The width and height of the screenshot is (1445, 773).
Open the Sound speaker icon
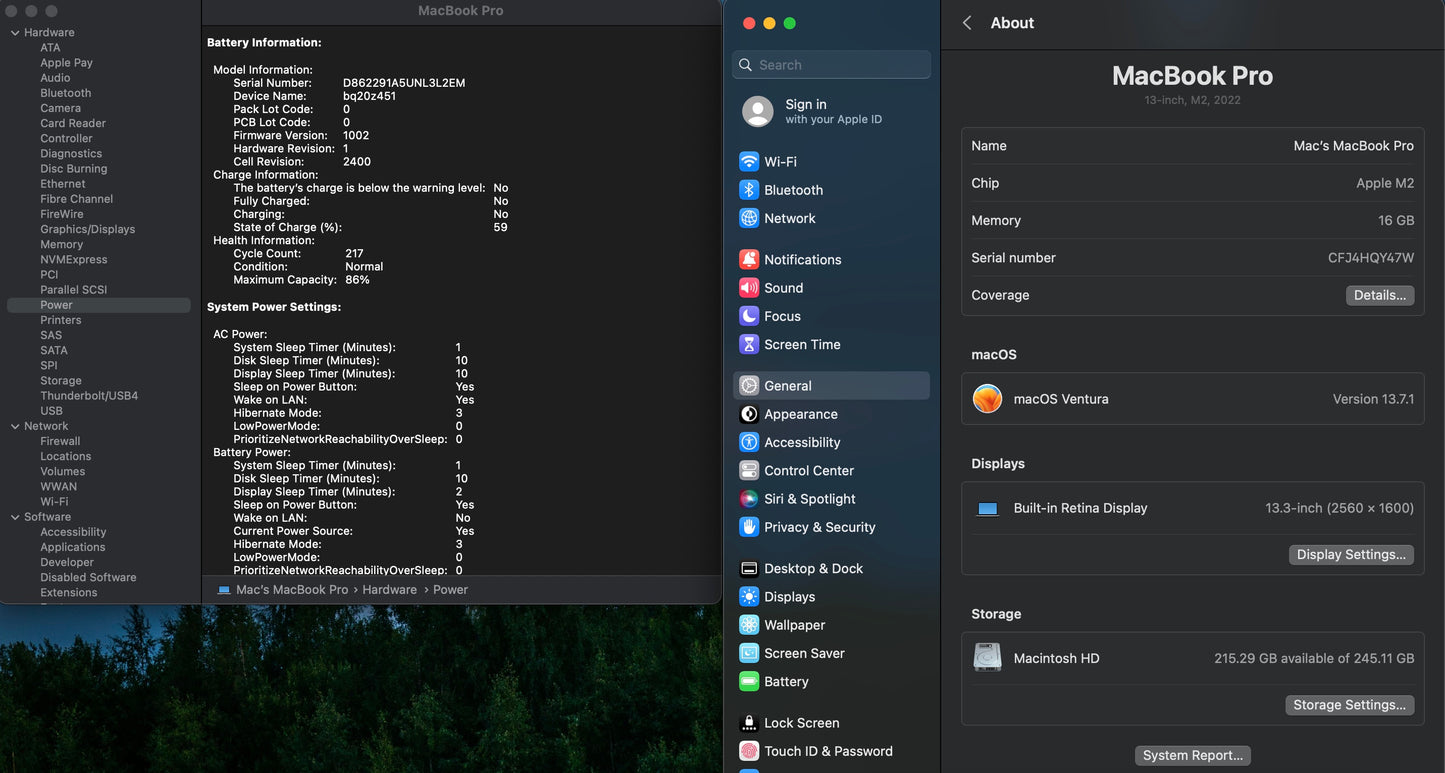click(748, 287)
